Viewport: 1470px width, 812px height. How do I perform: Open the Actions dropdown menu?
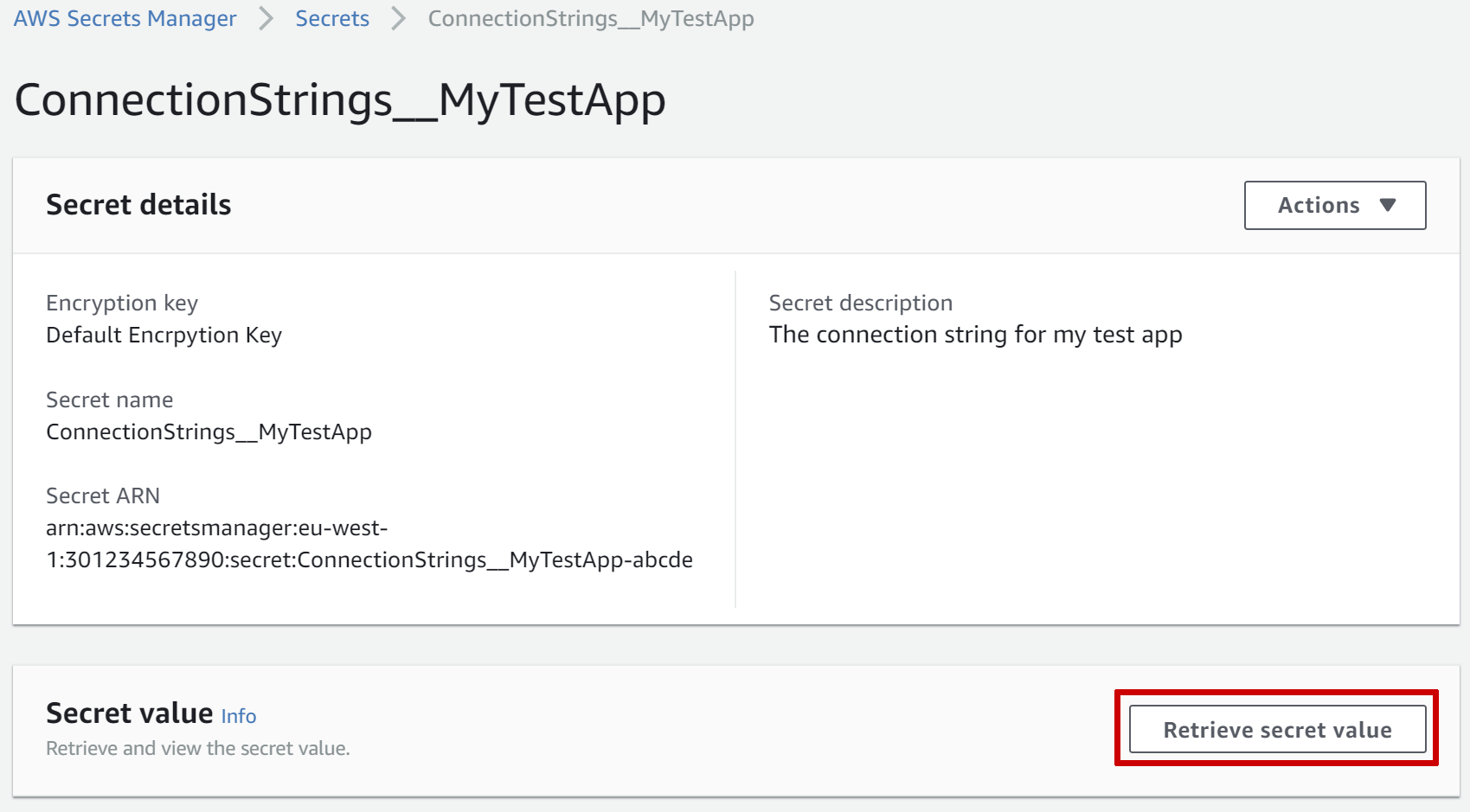[1335, 205]
